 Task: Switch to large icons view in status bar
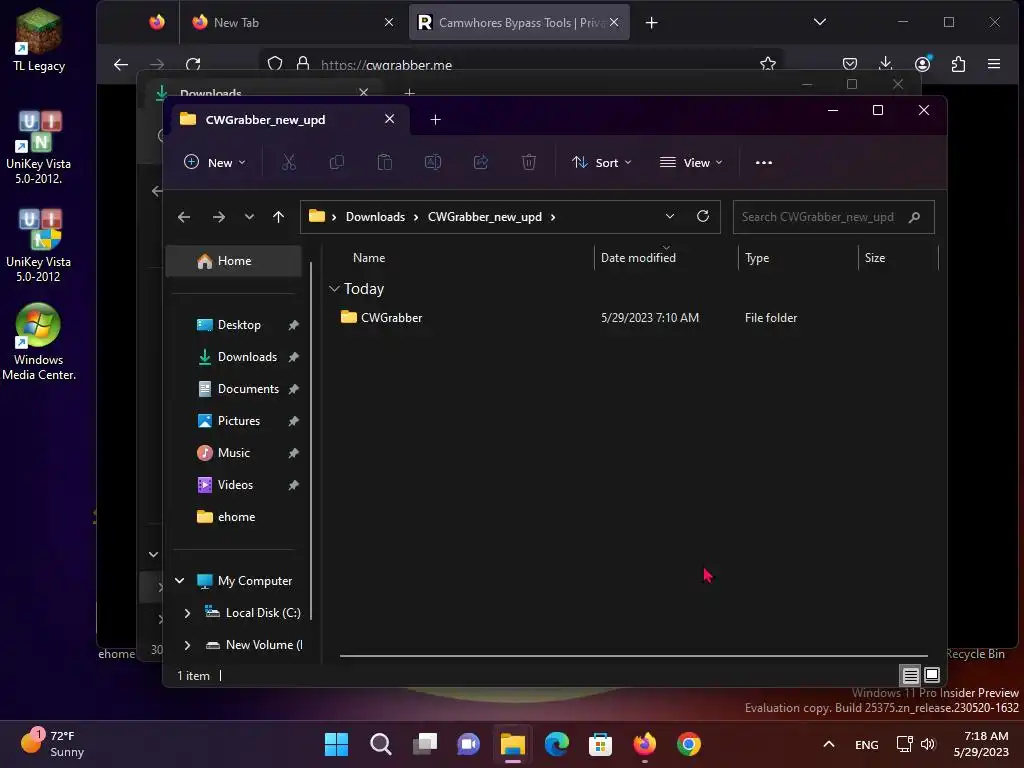pos(932,675)
